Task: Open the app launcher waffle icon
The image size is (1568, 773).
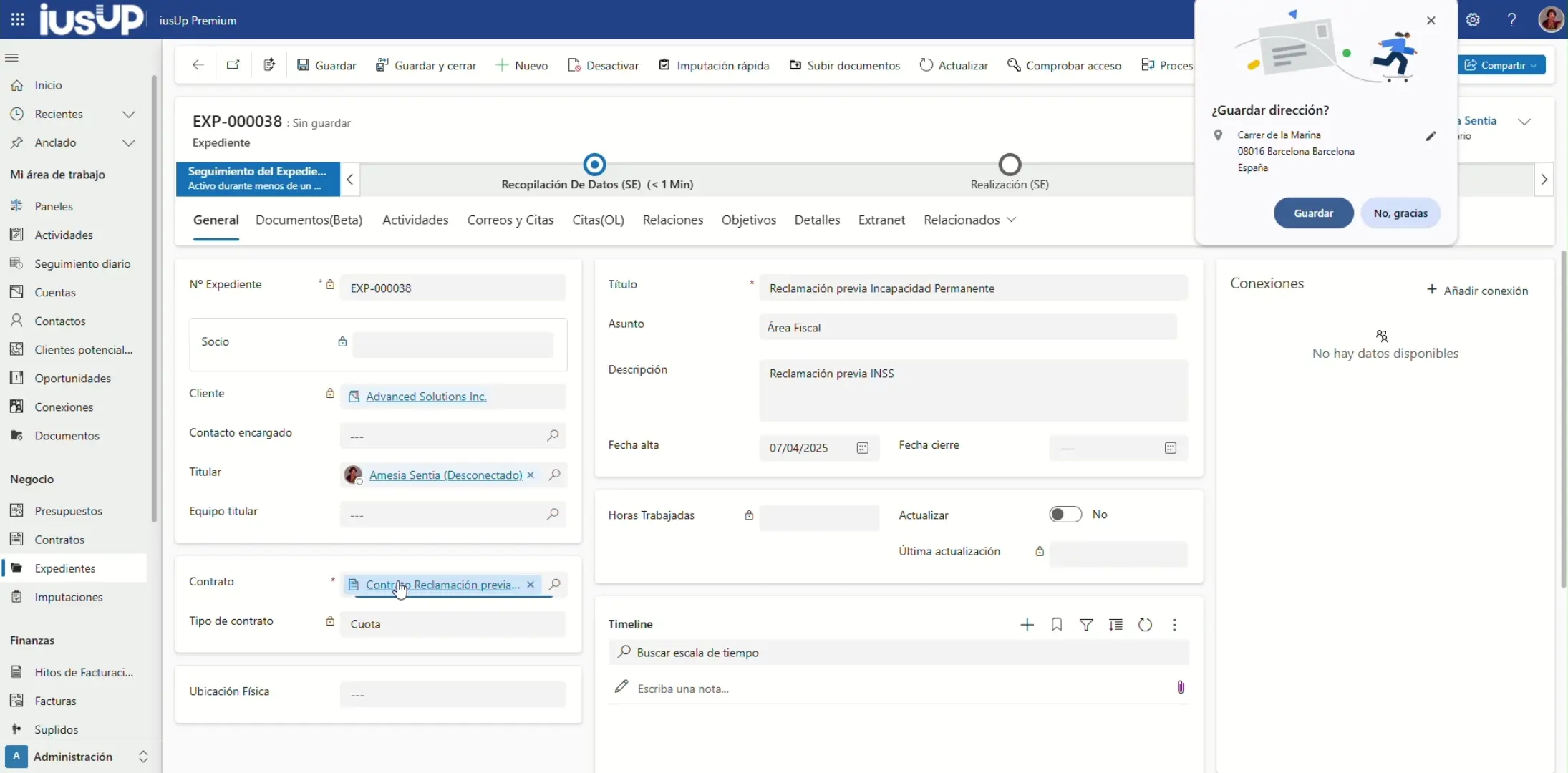Action: tap(18, 20)
